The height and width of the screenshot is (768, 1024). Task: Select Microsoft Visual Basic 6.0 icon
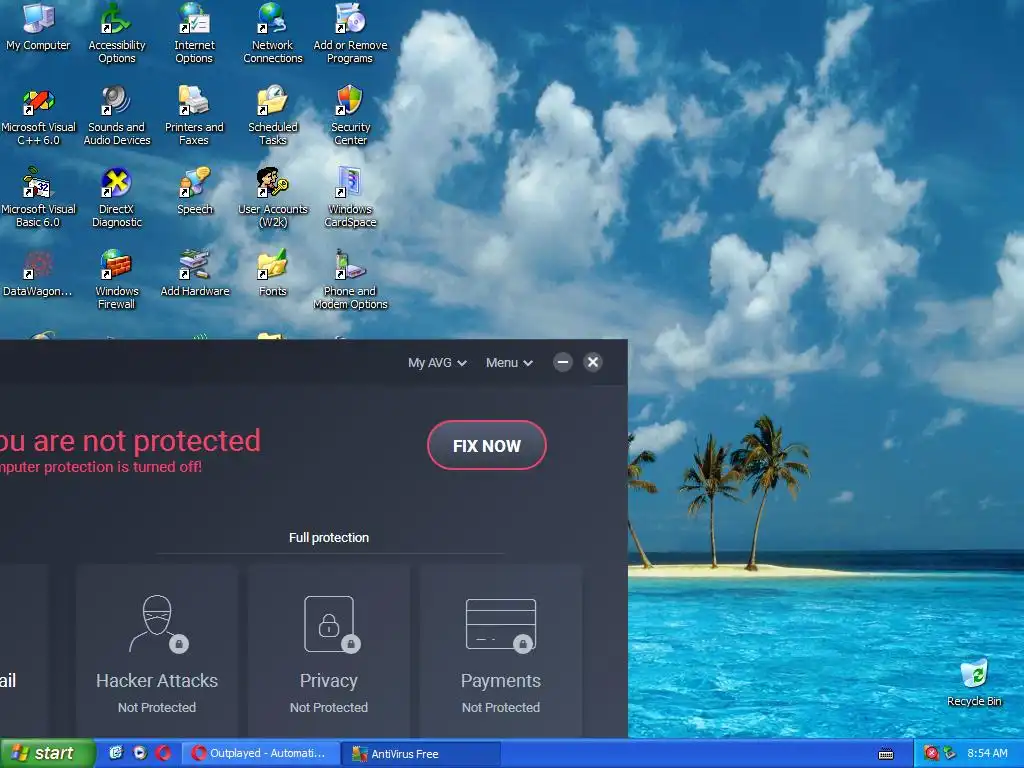(38, 199)
